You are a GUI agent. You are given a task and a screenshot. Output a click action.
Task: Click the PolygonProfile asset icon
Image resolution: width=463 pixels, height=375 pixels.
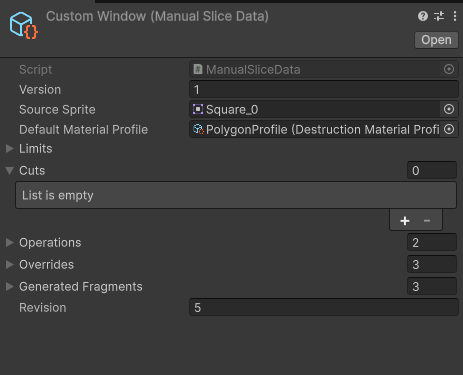coord(198,129)
